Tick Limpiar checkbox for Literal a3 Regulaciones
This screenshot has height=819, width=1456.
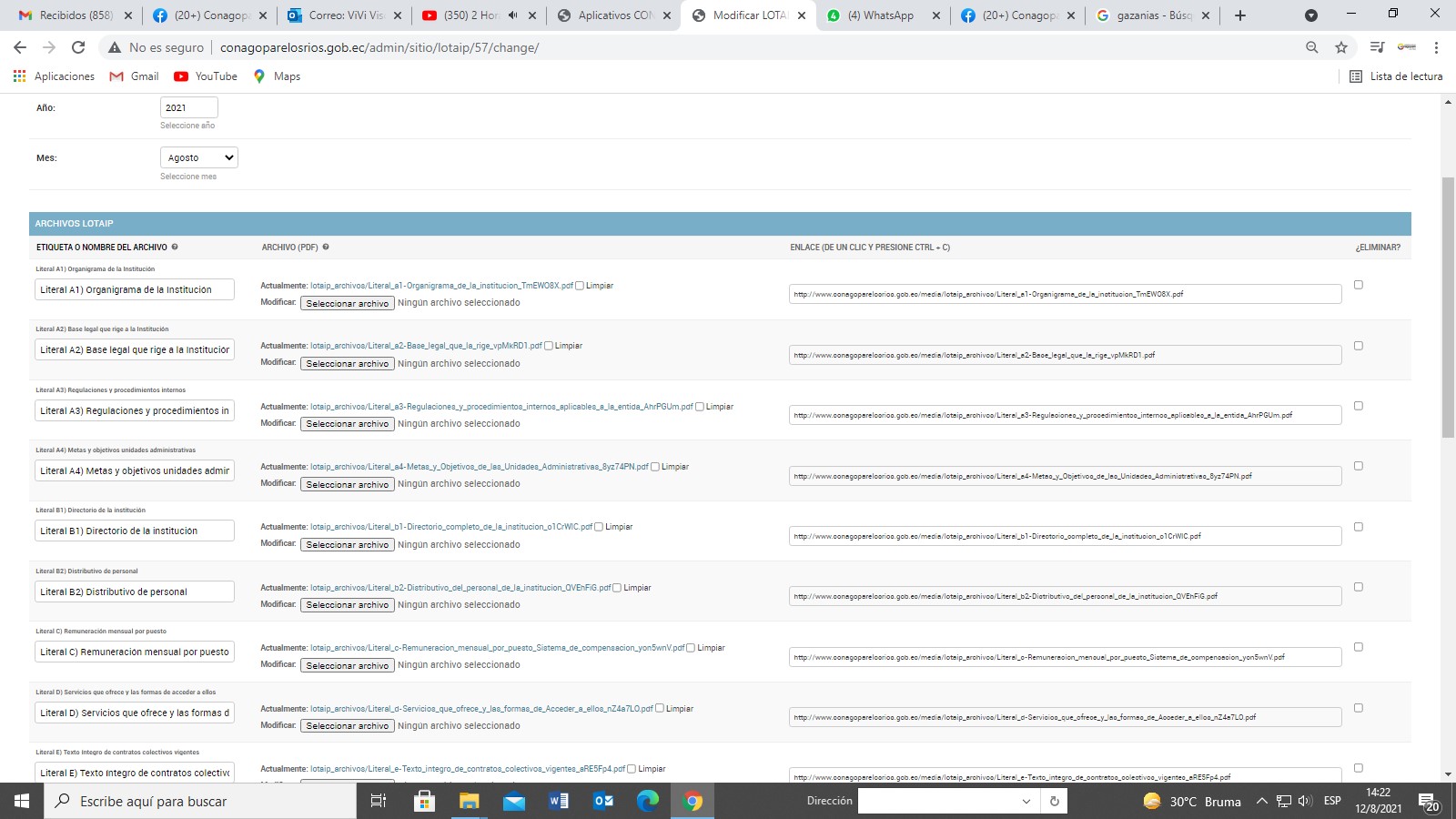coord(699,407)
